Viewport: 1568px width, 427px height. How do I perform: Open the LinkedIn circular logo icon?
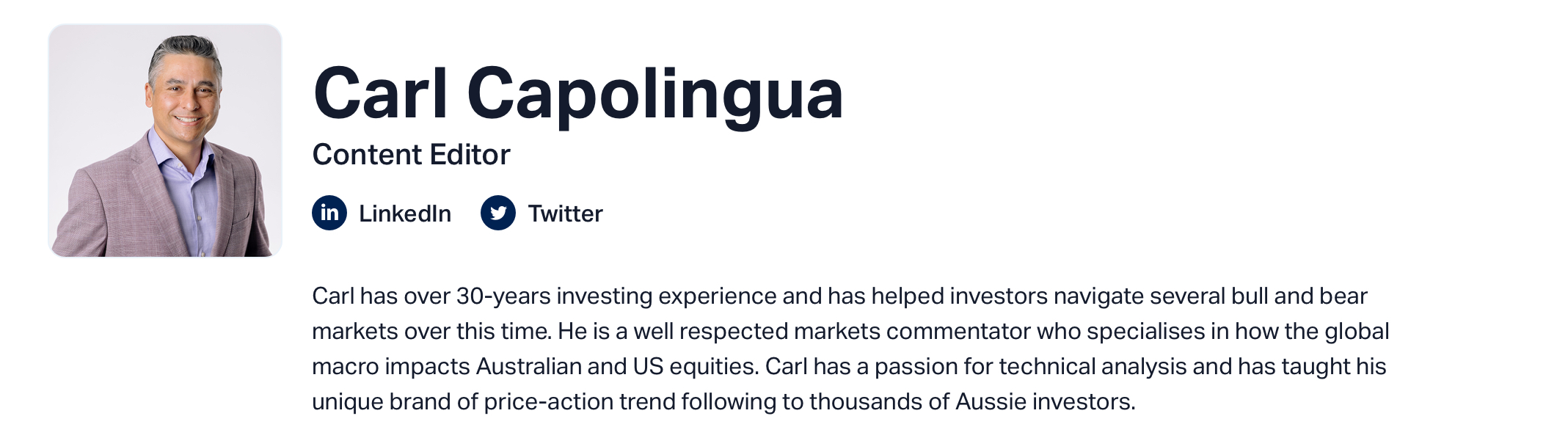click(x=329, y=213)
